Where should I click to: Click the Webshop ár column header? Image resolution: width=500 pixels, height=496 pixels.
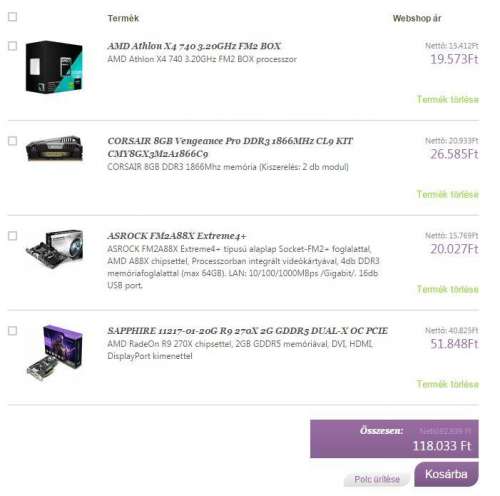(x=417, y=18)
